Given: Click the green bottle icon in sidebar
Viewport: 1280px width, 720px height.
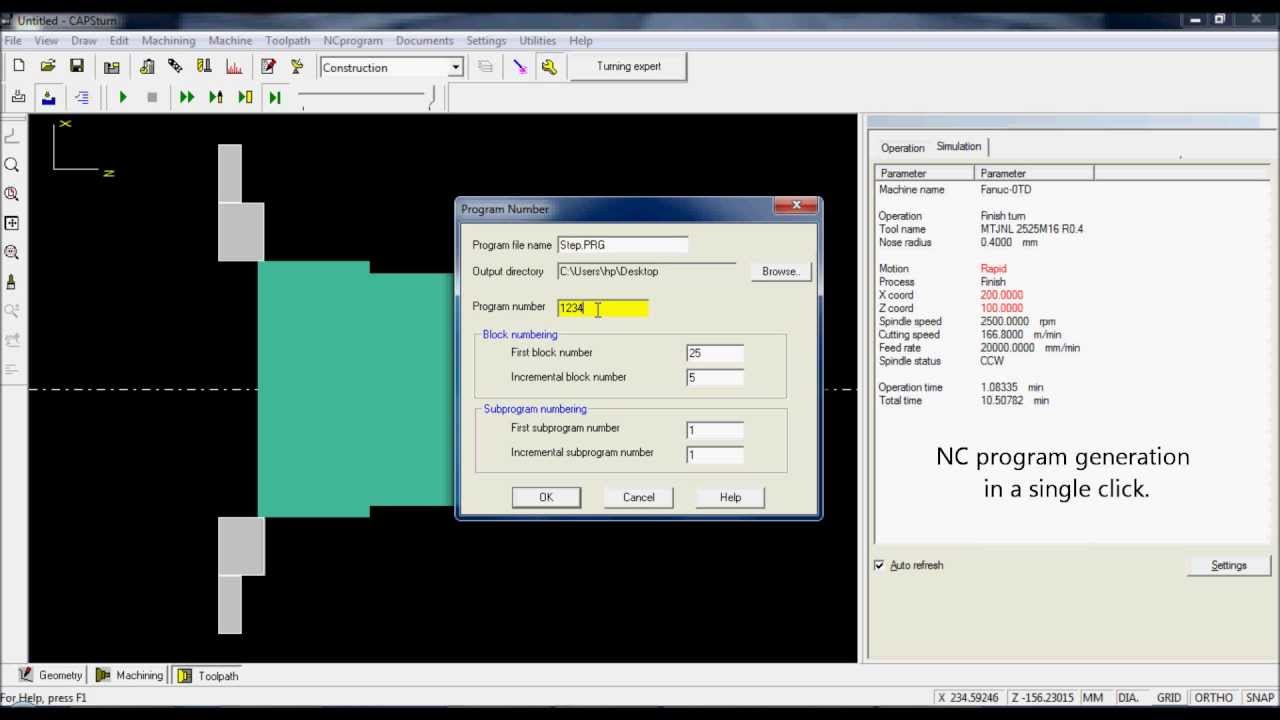Looking at the screenshot, I should coord(12,282).
